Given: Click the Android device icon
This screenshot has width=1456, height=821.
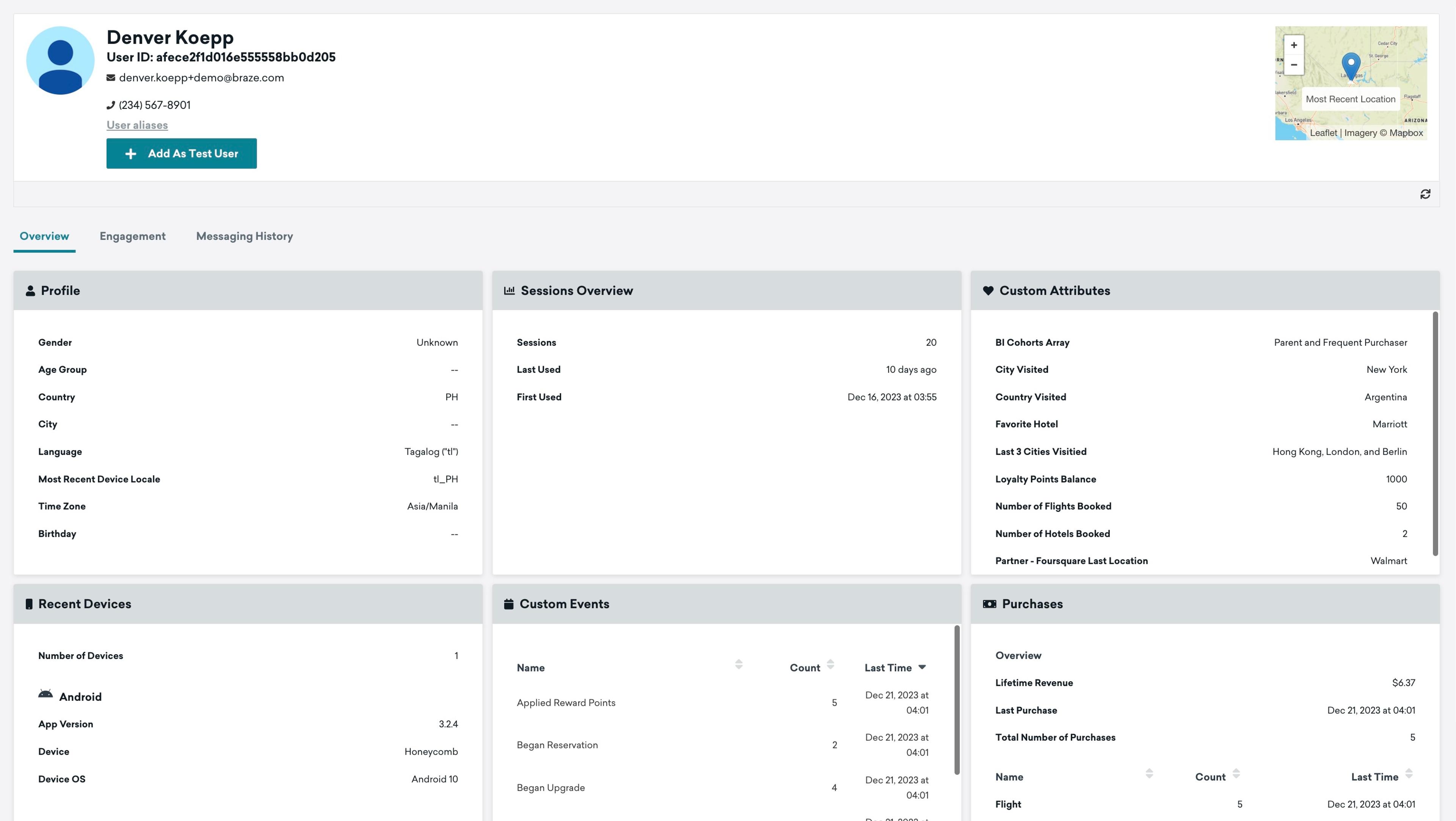Looking at the screenshot, I should (x=46, y=694).
